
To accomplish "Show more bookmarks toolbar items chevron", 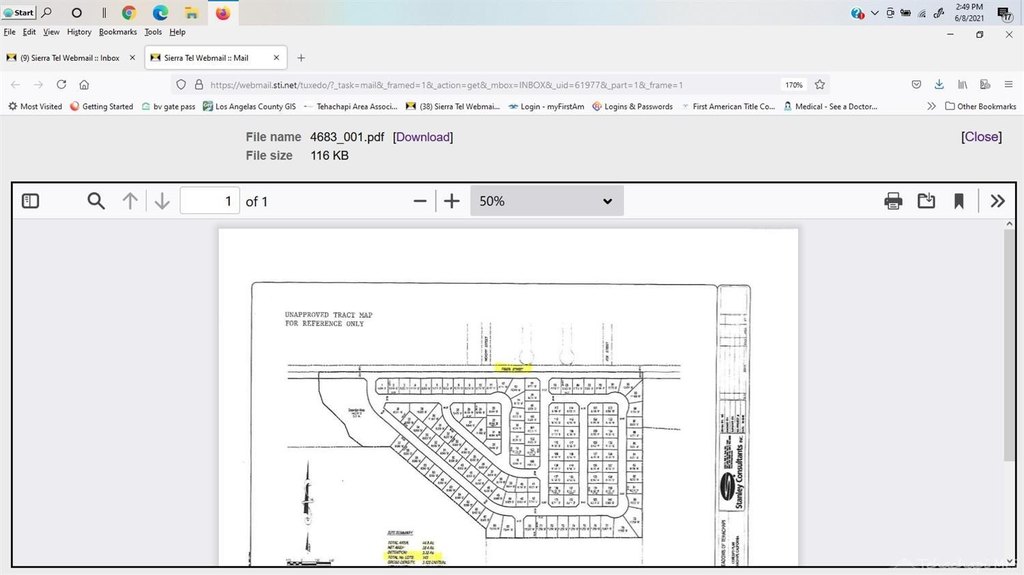I will point(932,106).
